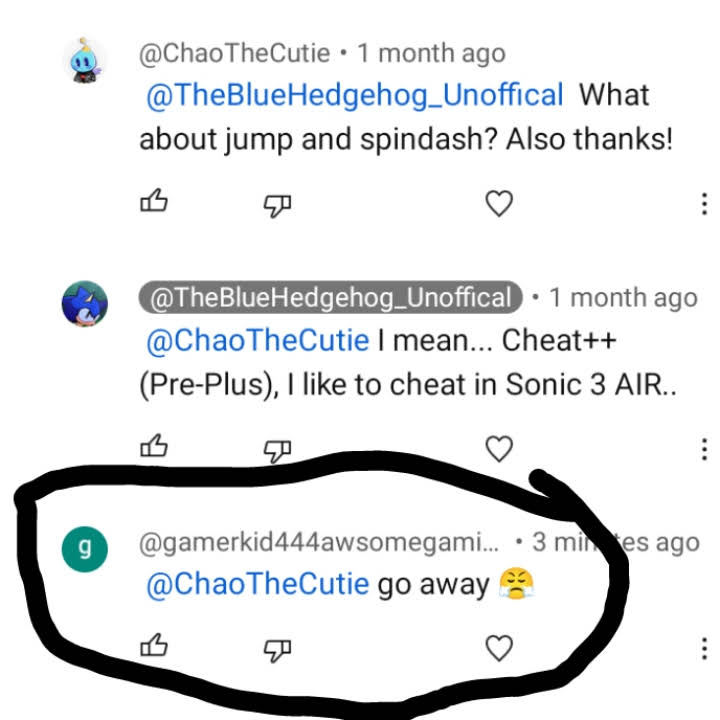This screenshot has width=720, height=720.
Task: Open @gamerkid444awsomegami... channel name
Action: (x=319, y=542)
